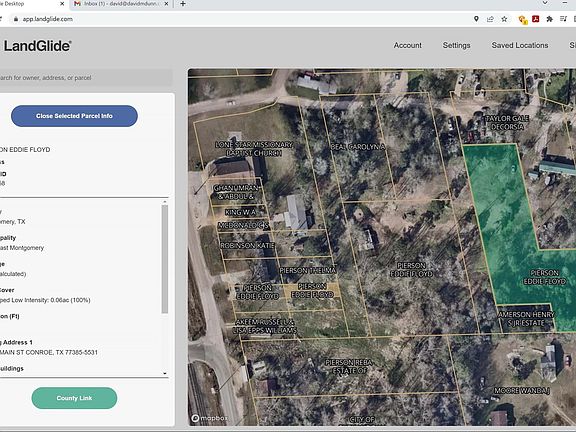The image size is (576, 432).
Task: Click the bookmark star icon in address bar
Action: (x=504, y=19)
